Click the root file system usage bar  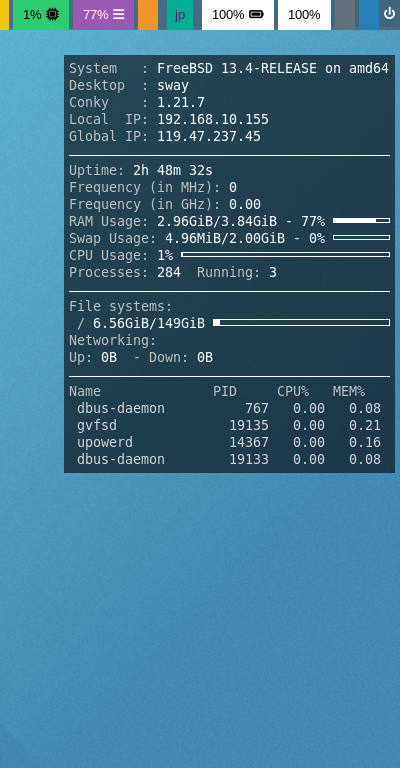[302, 322]
